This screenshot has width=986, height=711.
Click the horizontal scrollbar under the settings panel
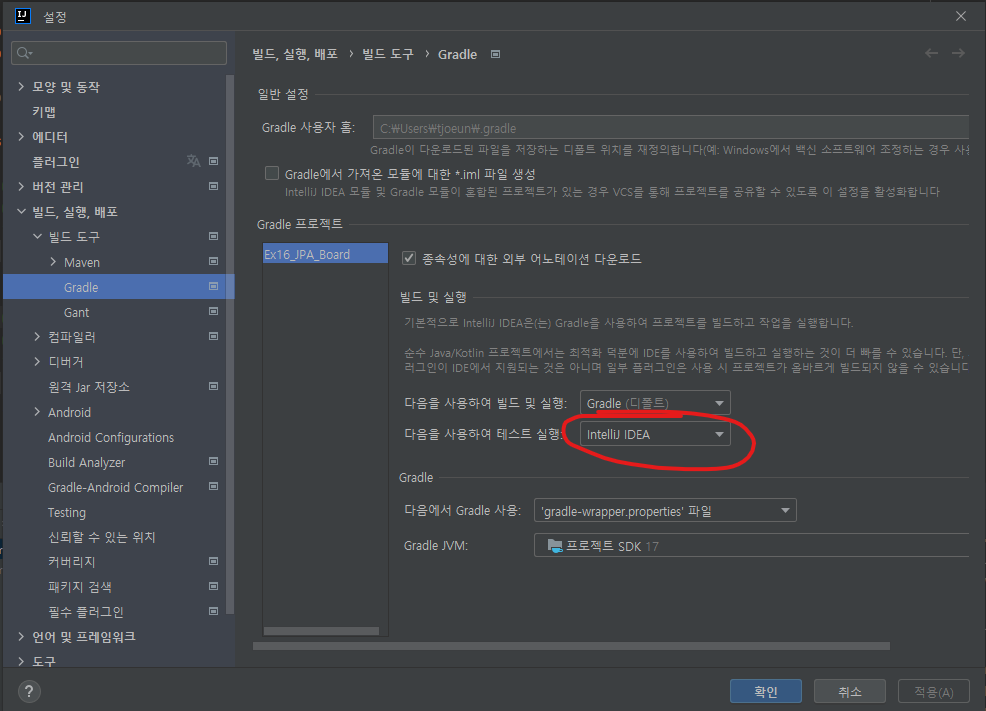pos(571,646)
